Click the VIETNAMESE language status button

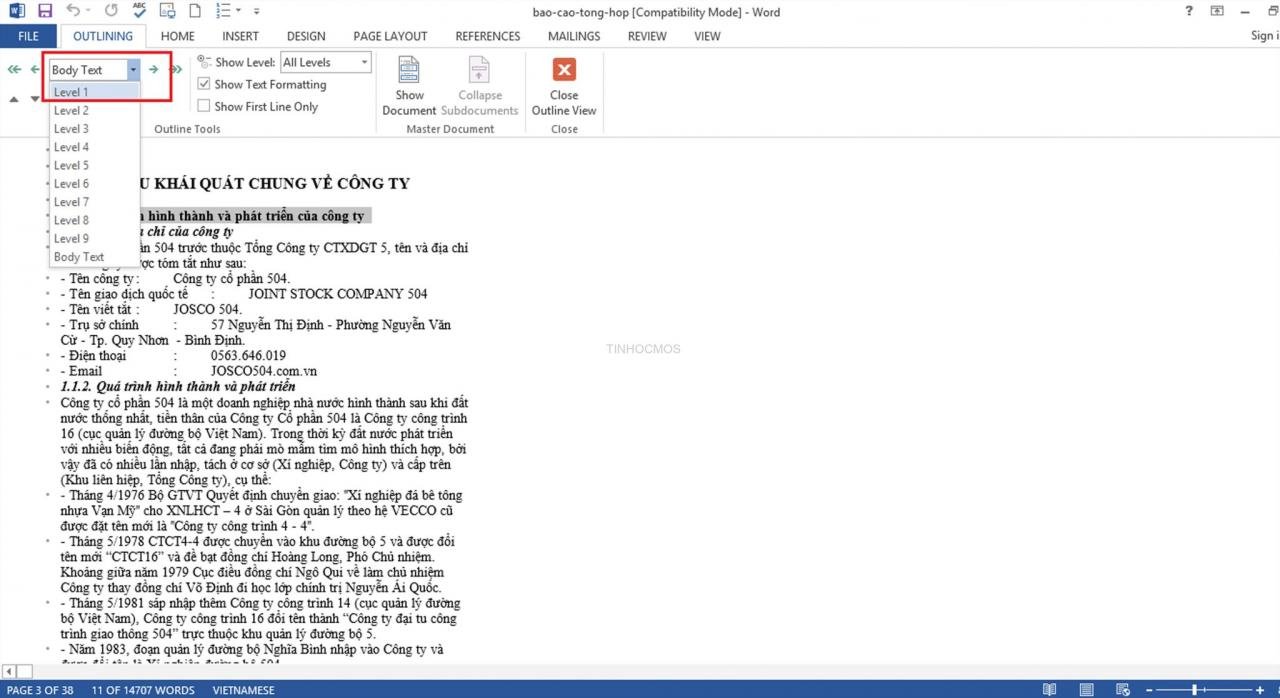(243, 690)
